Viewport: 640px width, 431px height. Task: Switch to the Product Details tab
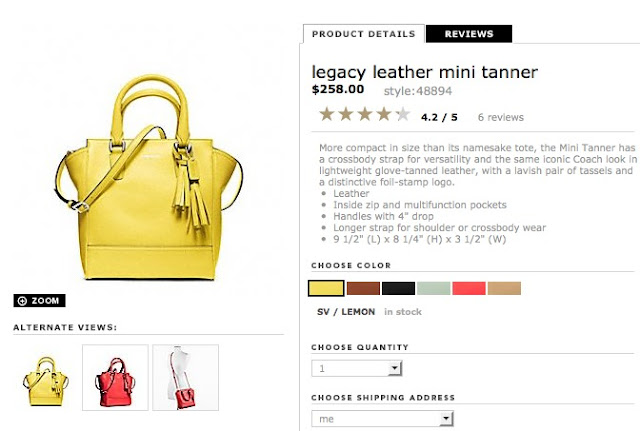(363, 34)
